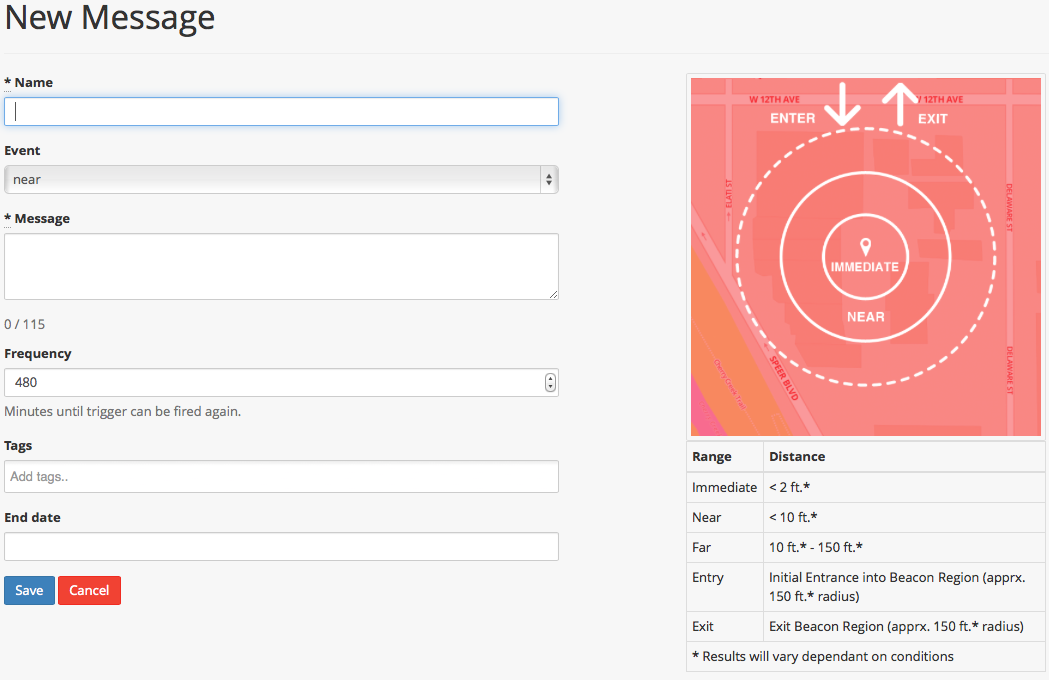Viewport: 1049px width, 680px height.
Task: Open the End date field
Action: pos(281,546)
